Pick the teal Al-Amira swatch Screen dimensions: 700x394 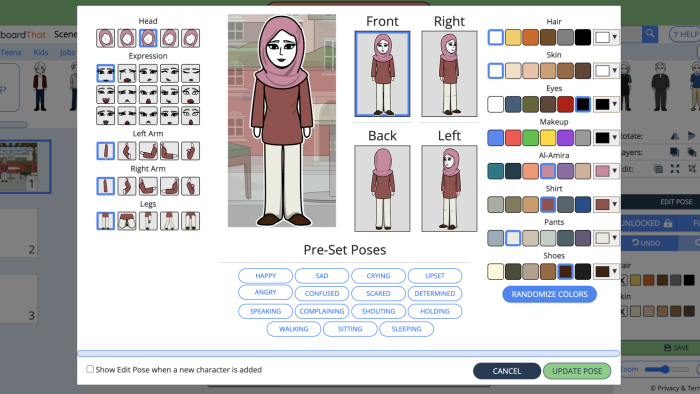pos(496,171)
